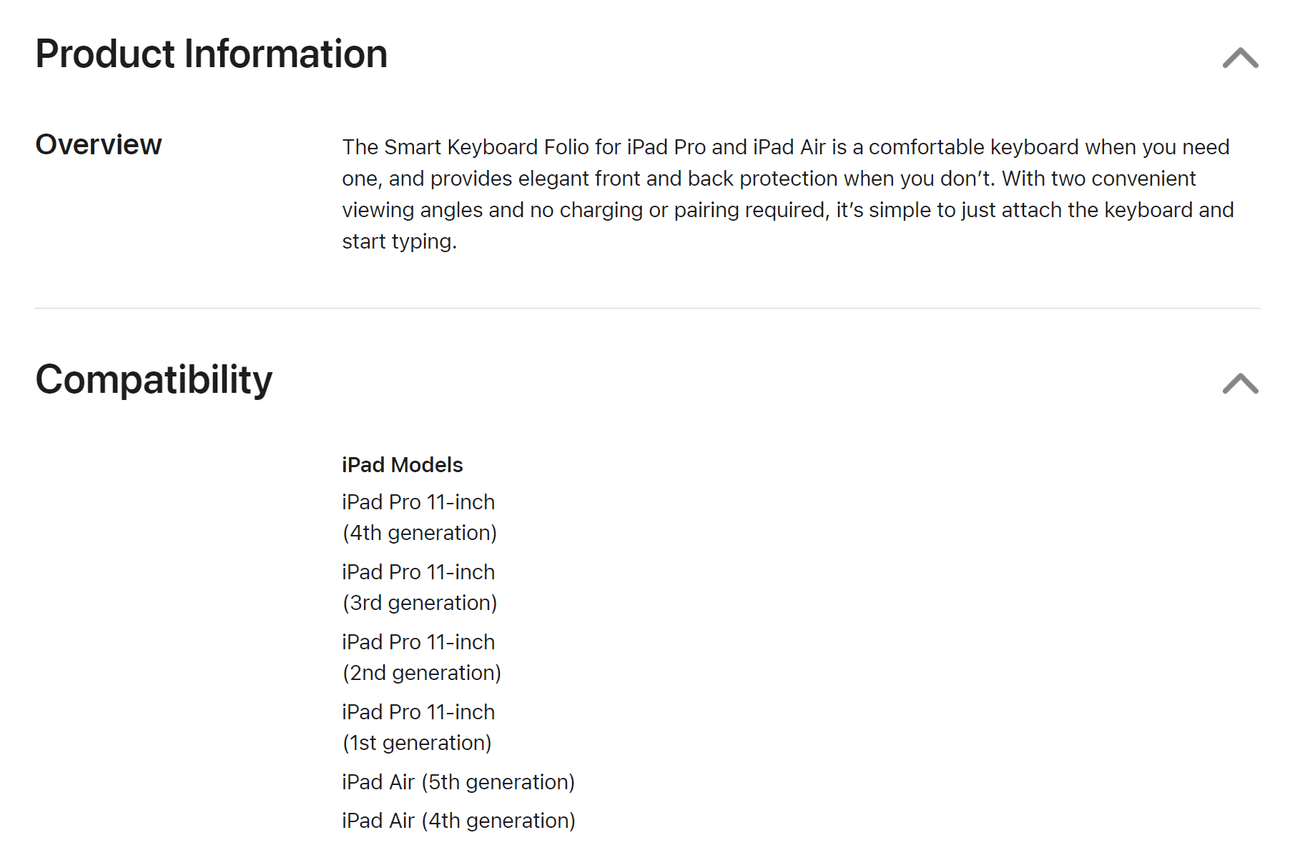This screenshot has width=1300, height=860.
Task: Select iPad Pro 11-inch (2nd generation)
Action: [420, 657]
